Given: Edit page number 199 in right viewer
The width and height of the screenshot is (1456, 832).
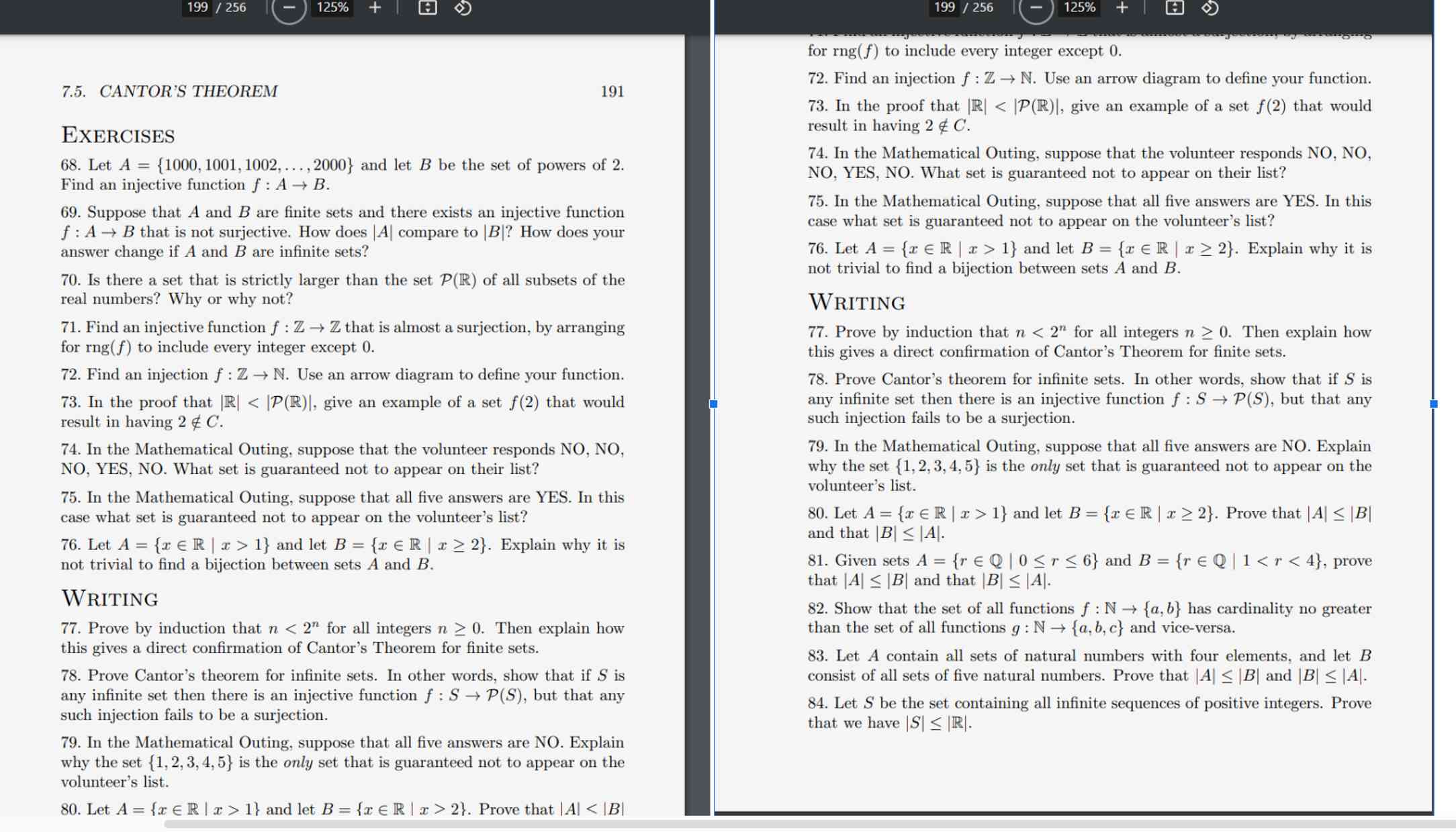Looking at the screenshot, I should tap(944, 7).
